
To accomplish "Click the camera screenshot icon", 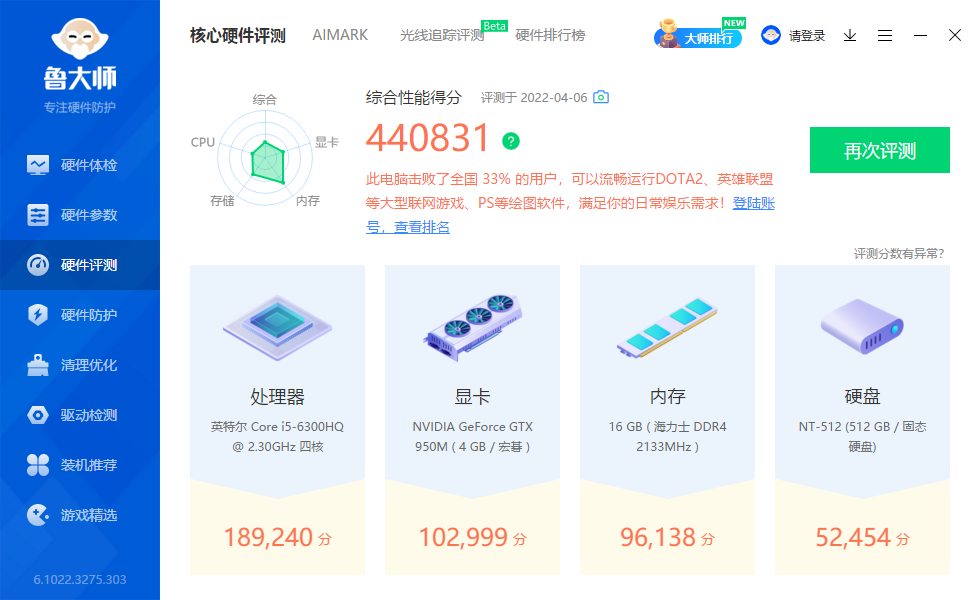I will coord(601,97).
